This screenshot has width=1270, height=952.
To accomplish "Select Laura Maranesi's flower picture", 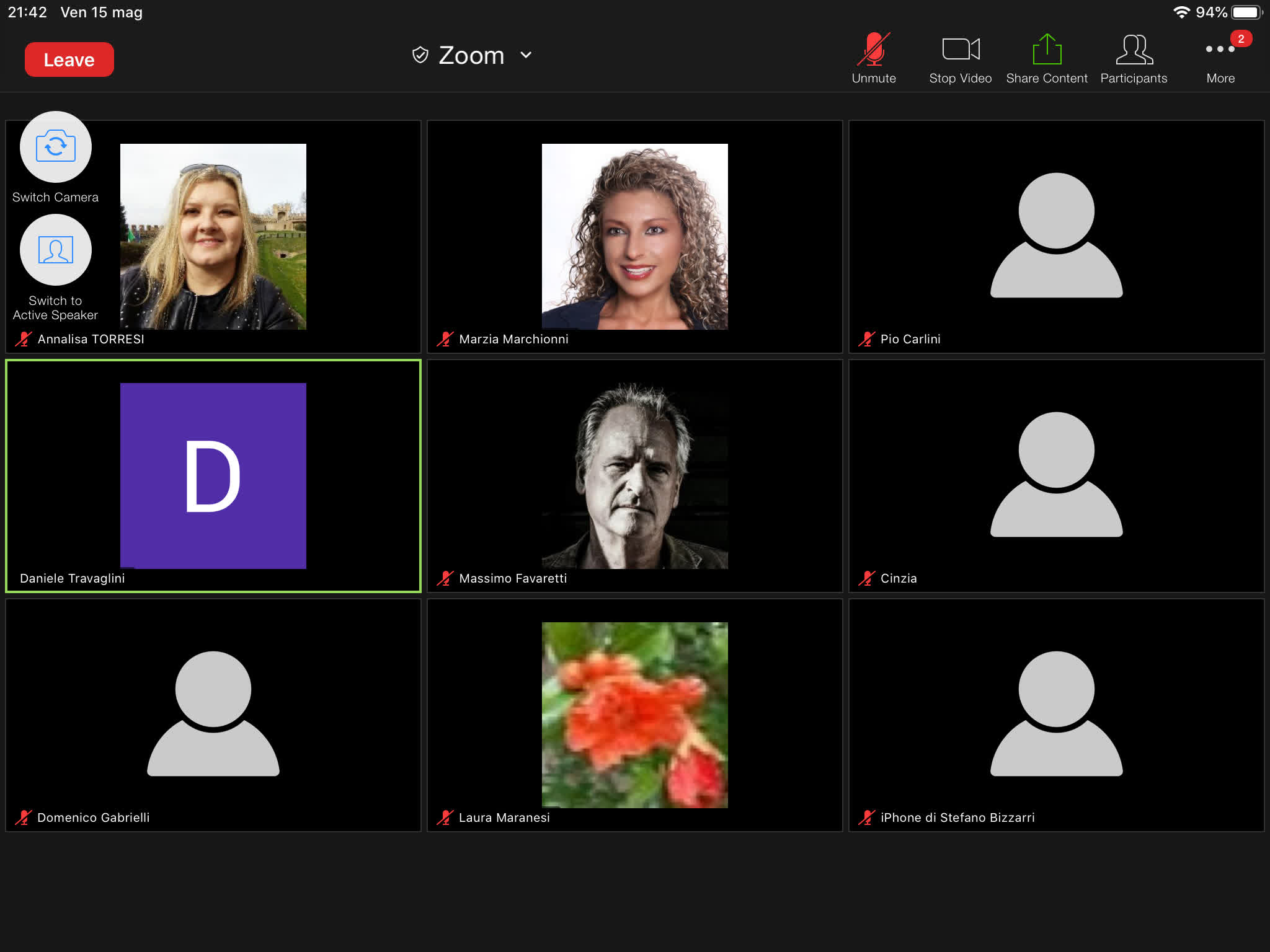I will 634,715.
